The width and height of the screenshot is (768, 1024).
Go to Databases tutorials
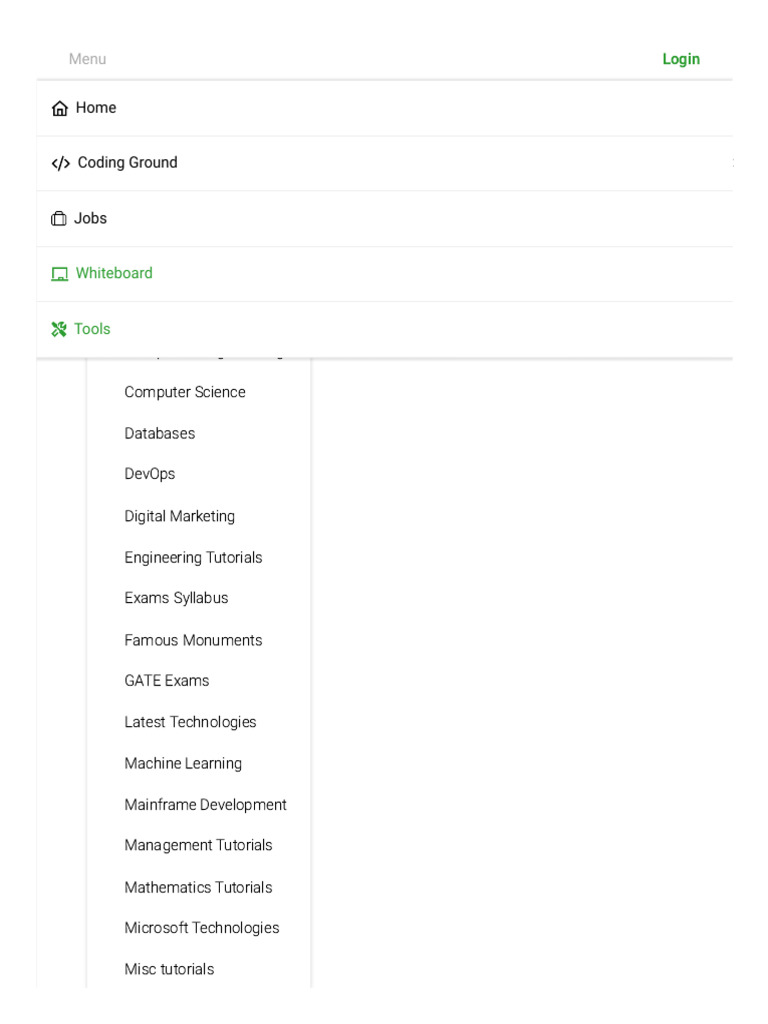click(159, 433)
